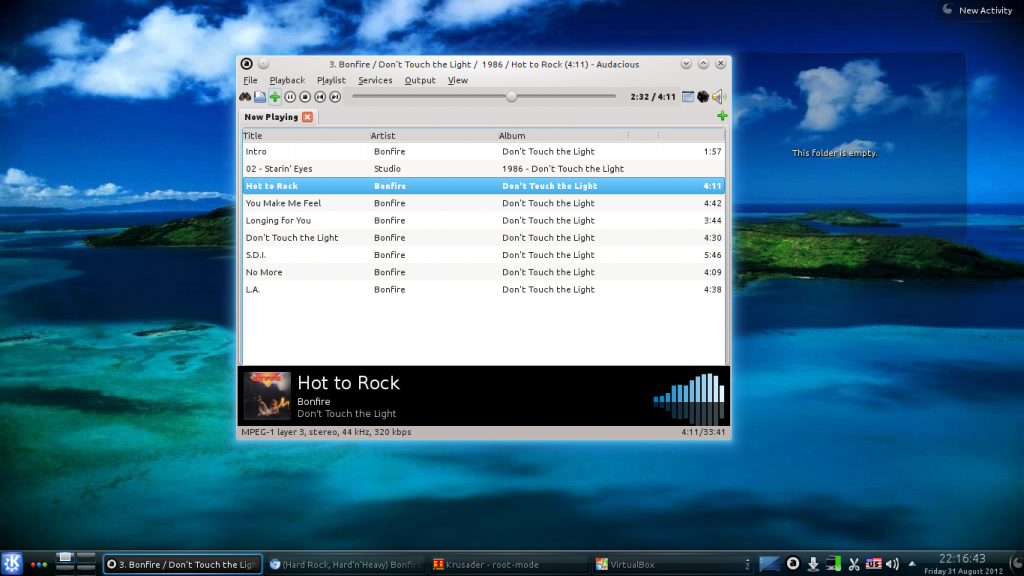Viewport: 1024px width, 576px height.
Task: Sort by the Album column header
Action: (562, 136)
